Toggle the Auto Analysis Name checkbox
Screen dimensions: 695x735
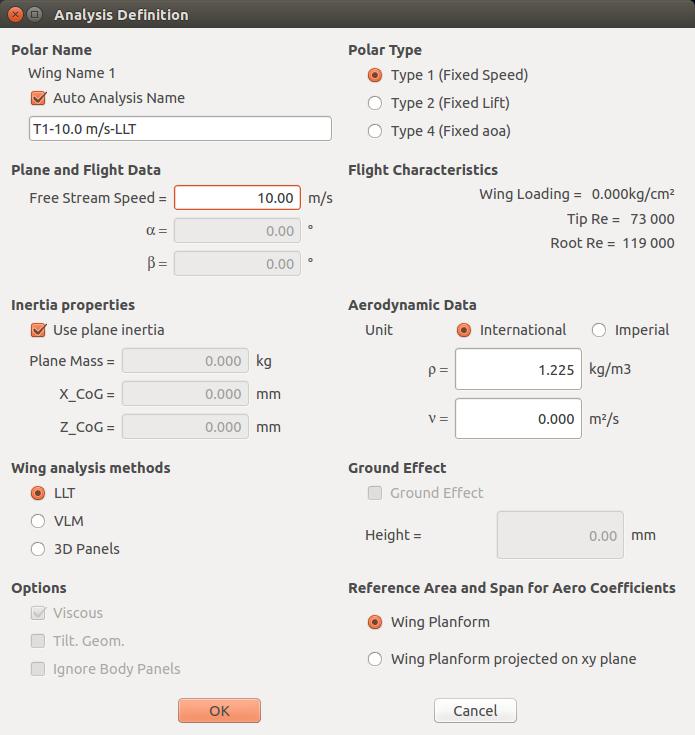pos(39,98)
